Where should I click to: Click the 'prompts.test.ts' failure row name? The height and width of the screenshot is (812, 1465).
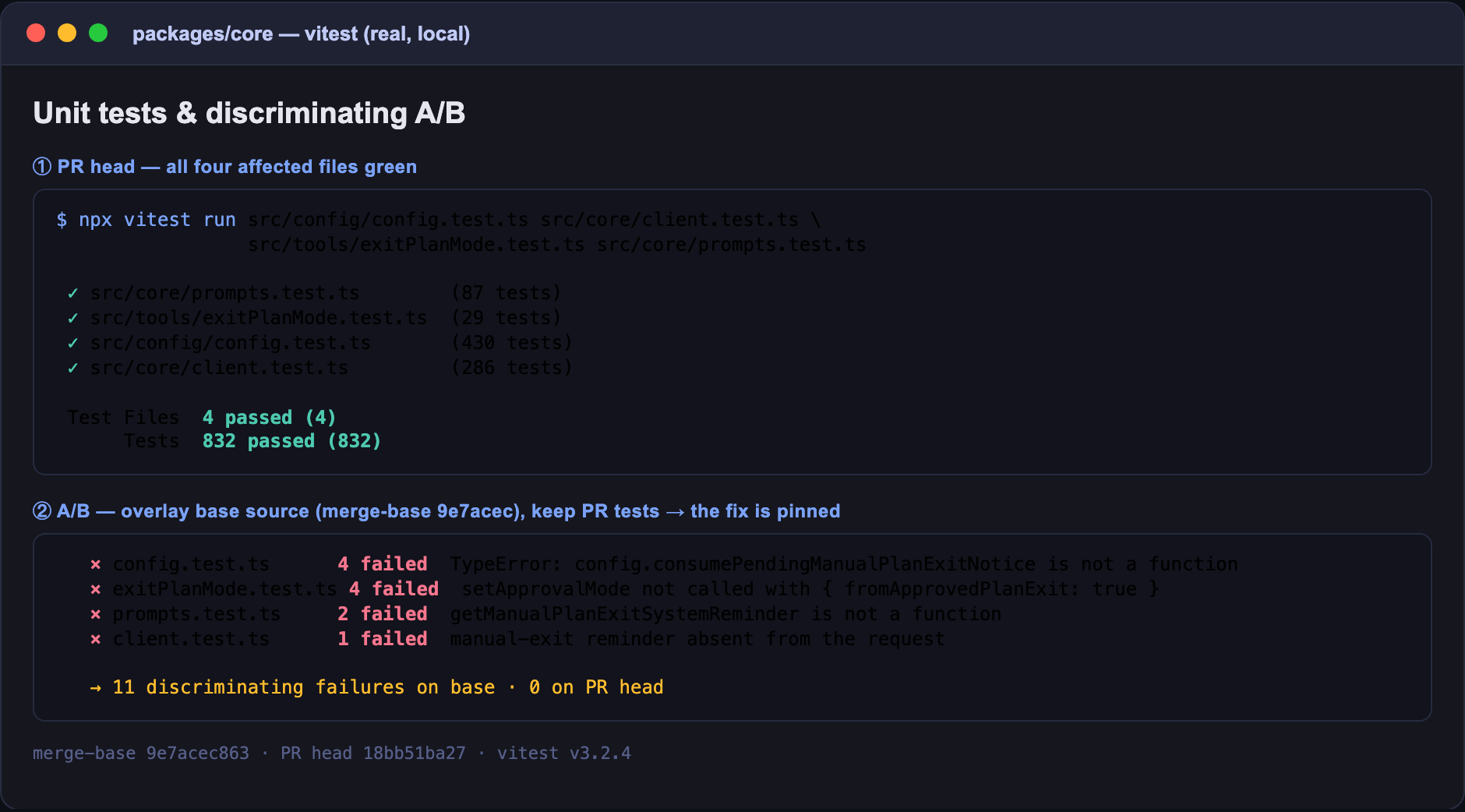pos(196,615)
